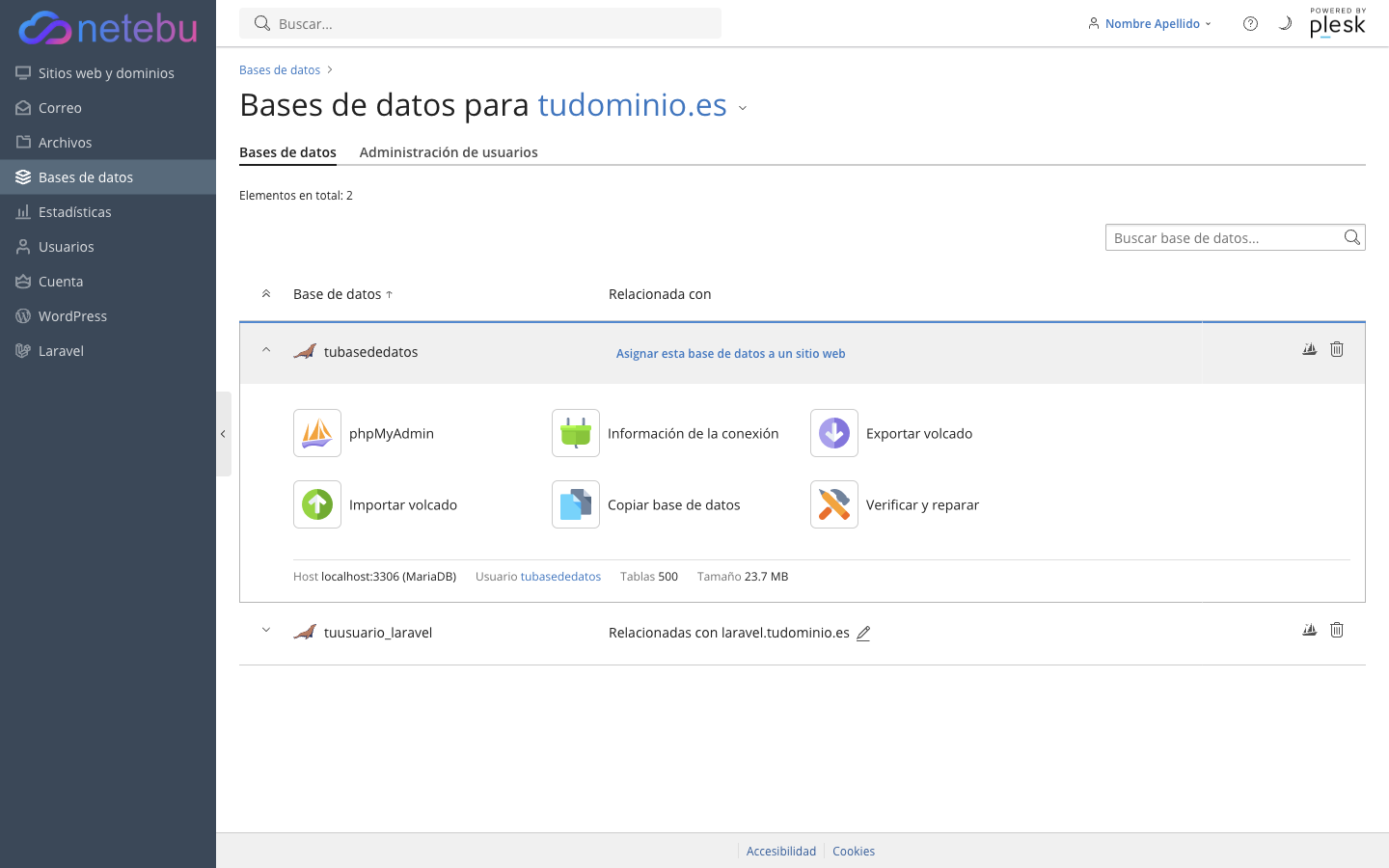Open phpMyAdmin shortcut icon in tubasededatos row

(x=1309, y=349)
